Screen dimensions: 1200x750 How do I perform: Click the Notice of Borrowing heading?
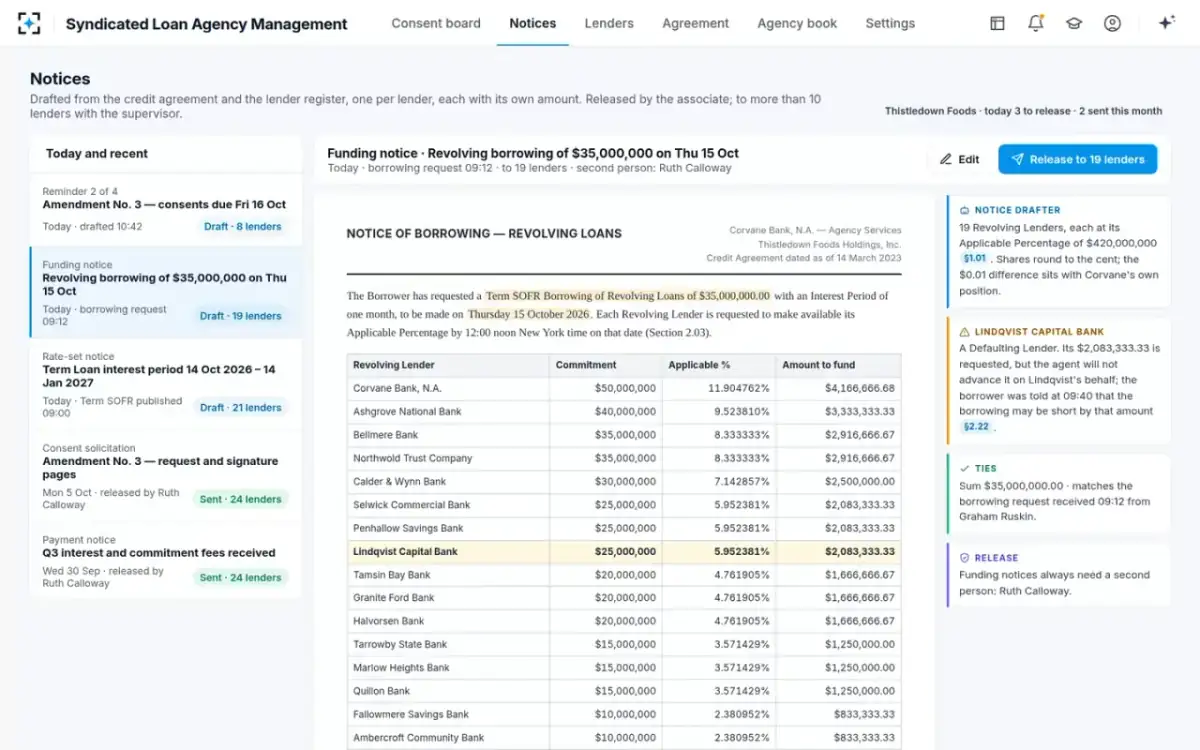[x=484, y=233]
